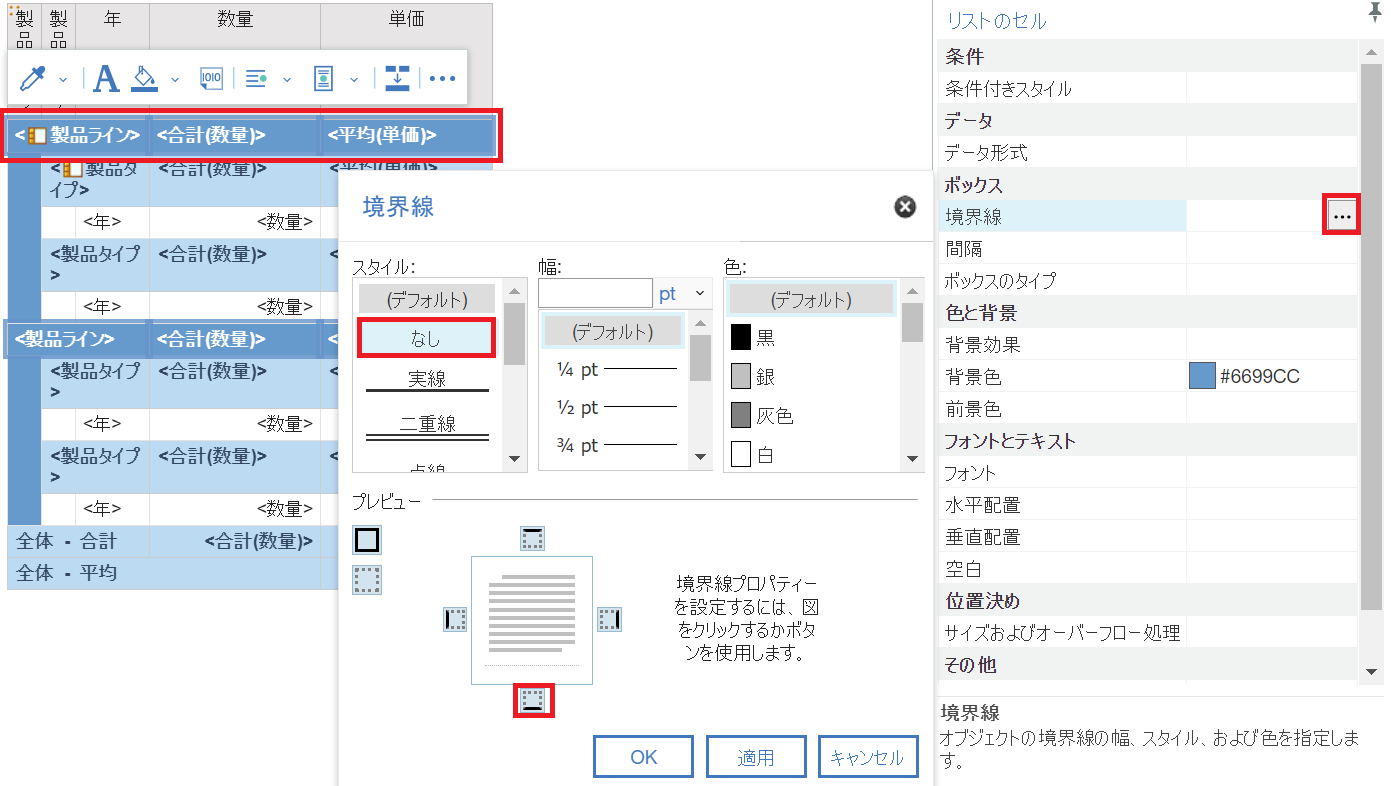This screenshot has width=1391, height=786.
Task: Pick the 灰色 gray color swatch
Action: 741,415
